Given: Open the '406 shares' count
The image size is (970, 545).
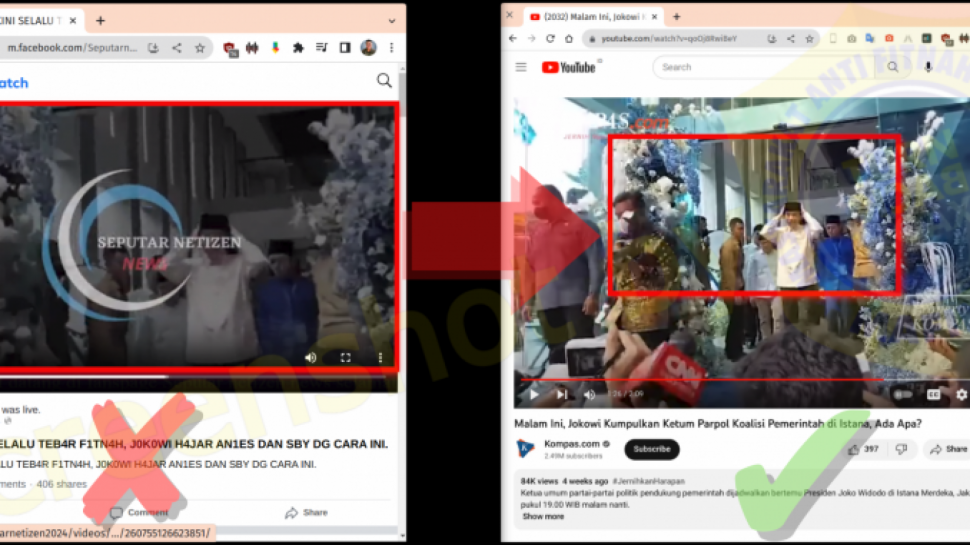Looking at the screenshot, I should click(x=62, y=484).
